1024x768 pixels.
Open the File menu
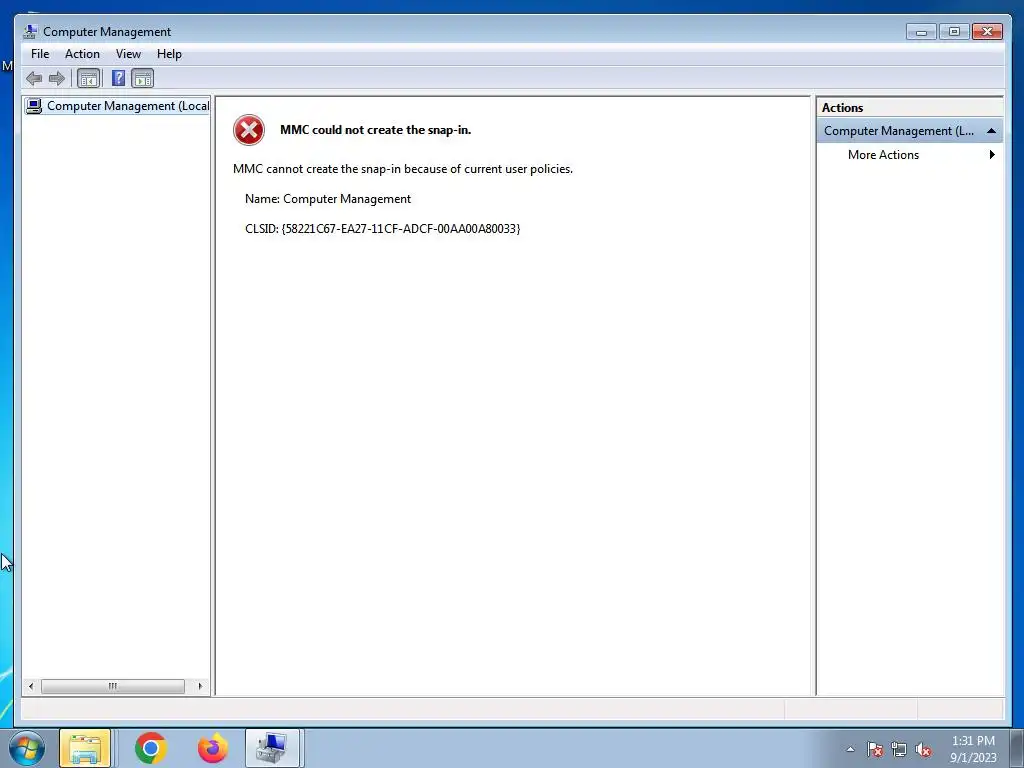[x=40, y=54]
